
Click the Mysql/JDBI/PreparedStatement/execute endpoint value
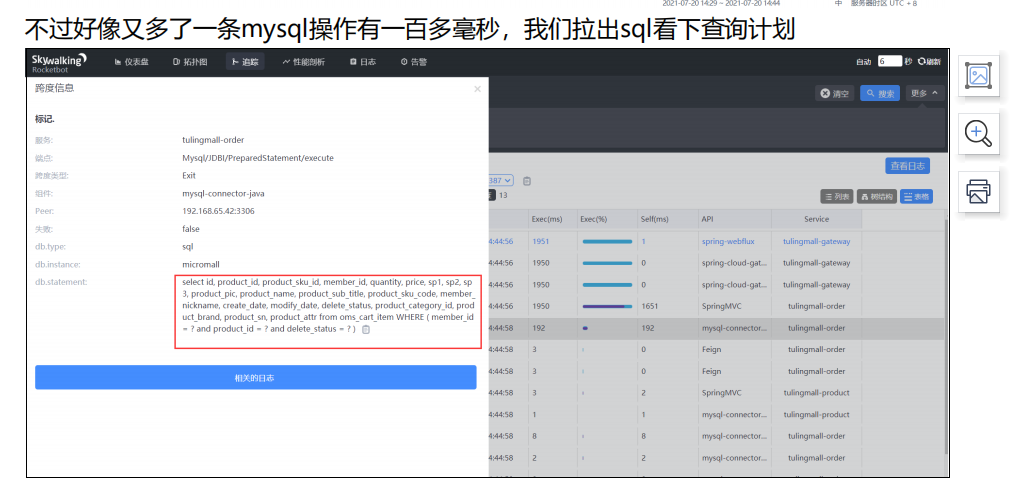pos(258,158)
